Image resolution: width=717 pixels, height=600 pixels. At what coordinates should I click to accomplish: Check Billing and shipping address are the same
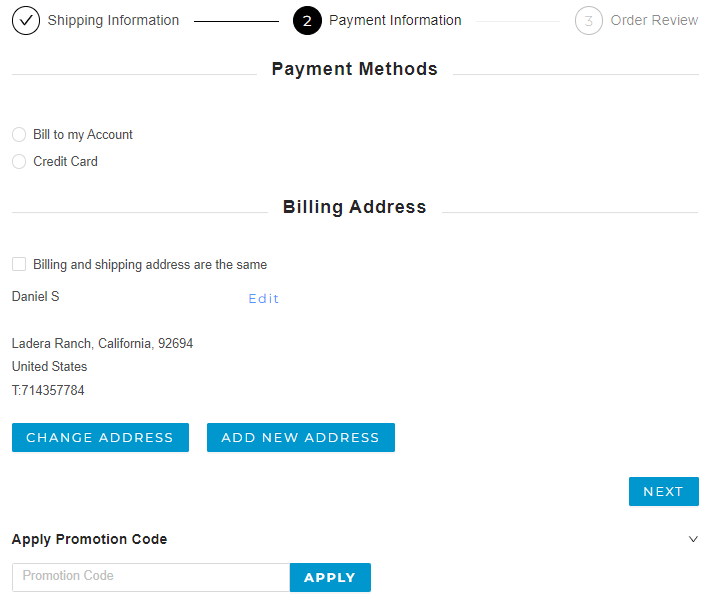point(19,265)
